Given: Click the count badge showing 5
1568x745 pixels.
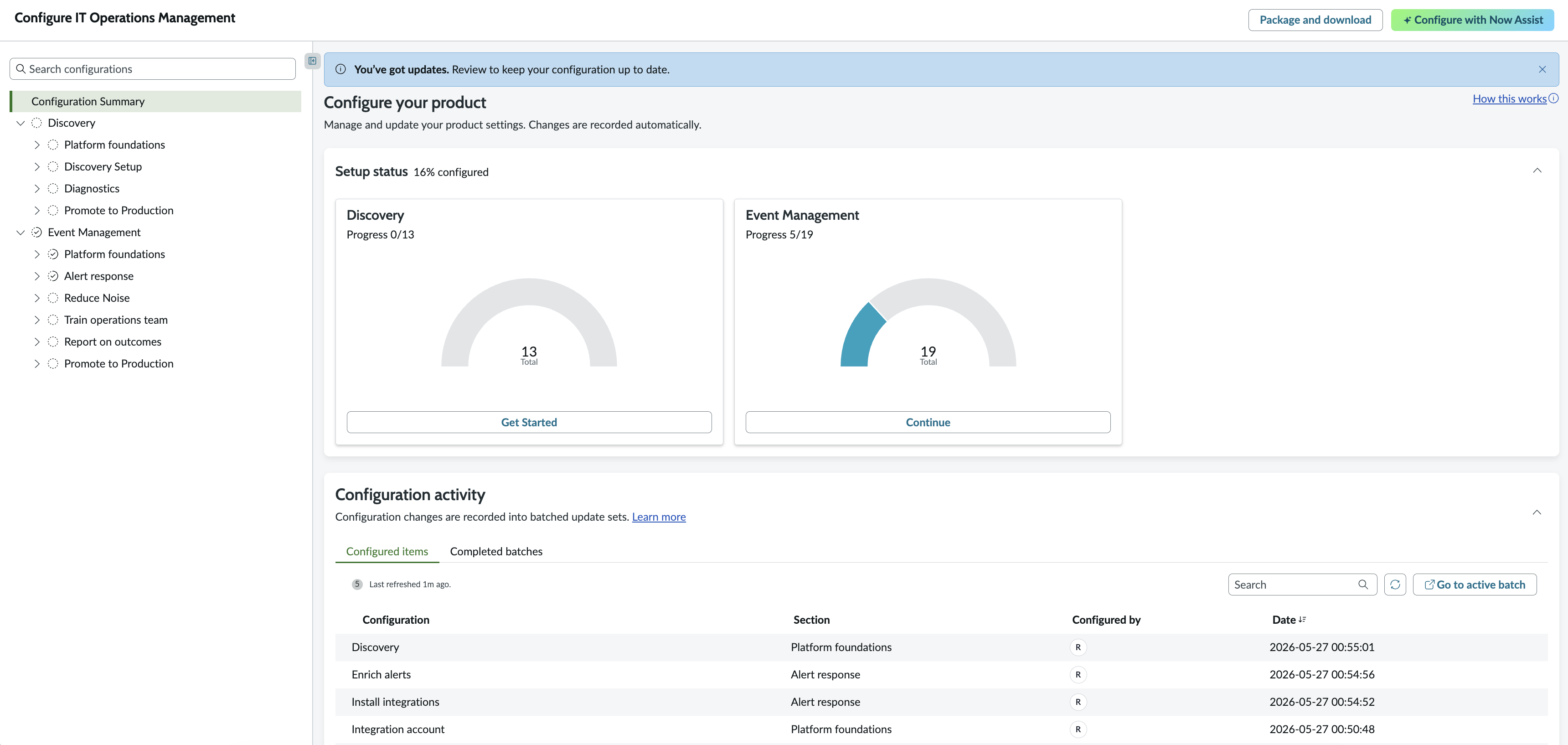Looking at the screenshot, I should 357,585.
